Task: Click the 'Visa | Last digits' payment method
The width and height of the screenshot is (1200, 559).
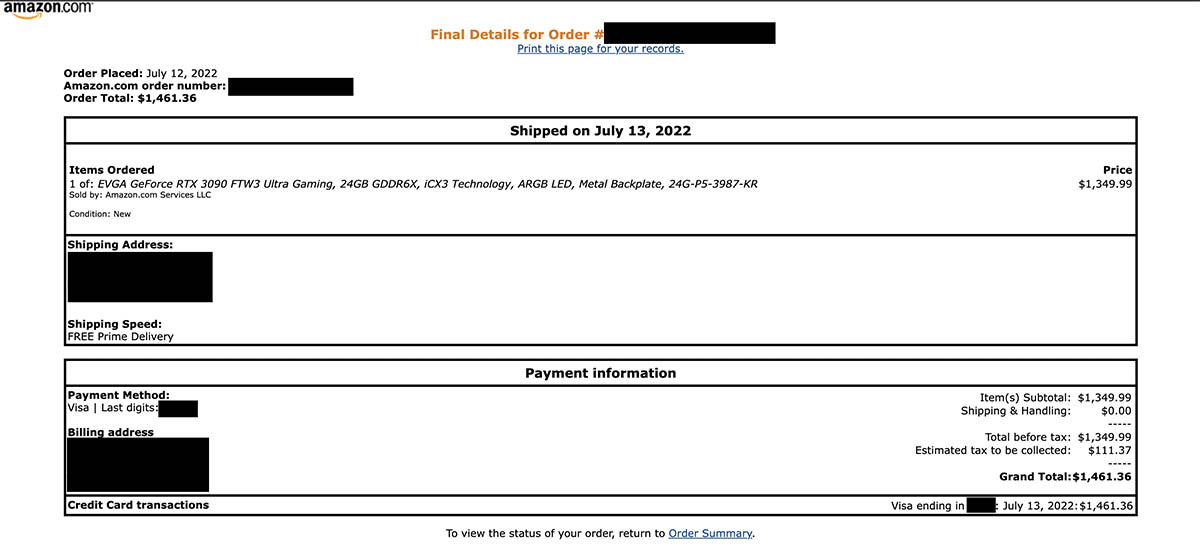Action: point(112,408)
